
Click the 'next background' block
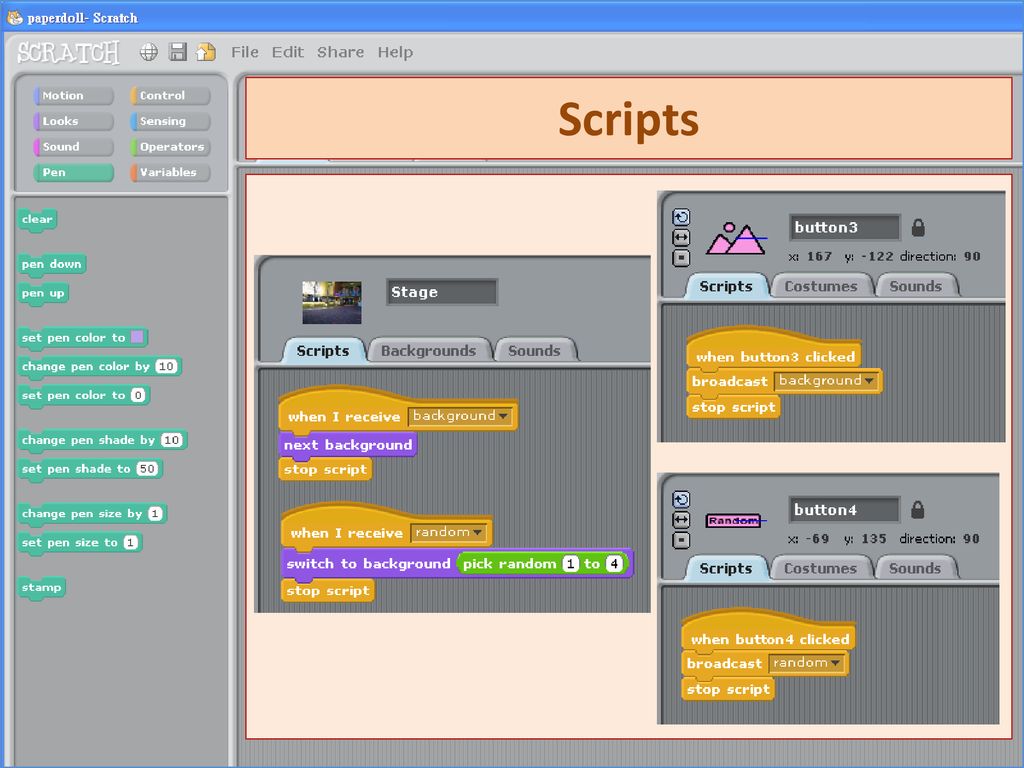click(348, 445)
